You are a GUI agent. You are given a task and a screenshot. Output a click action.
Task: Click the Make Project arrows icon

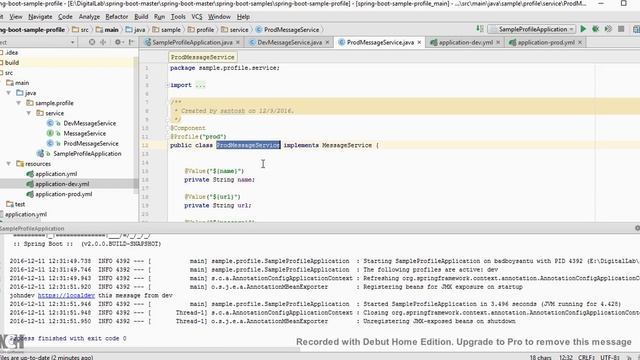(x=480, y=29)
